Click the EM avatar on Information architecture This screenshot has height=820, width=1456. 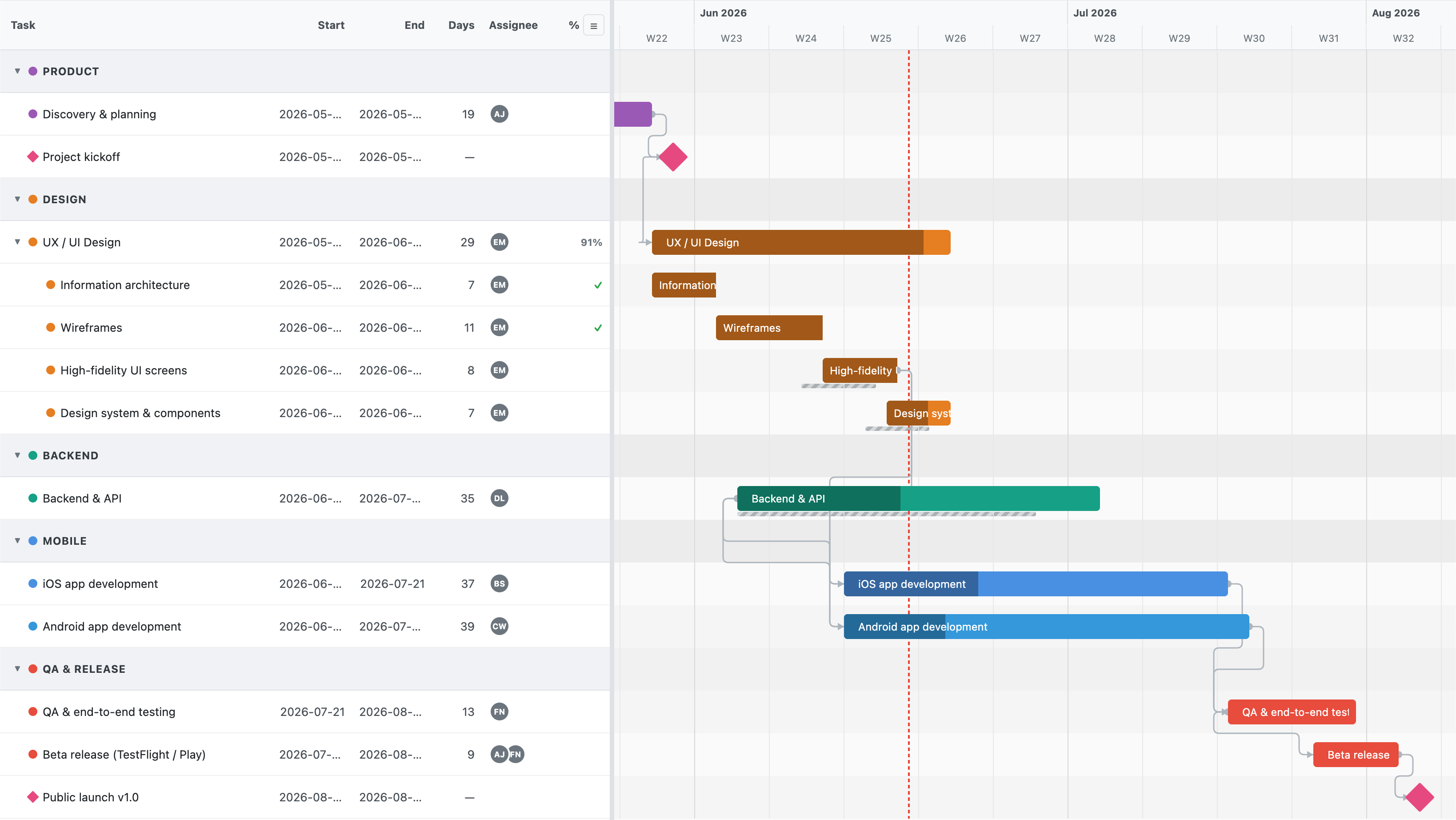click(x=499, y=285)
